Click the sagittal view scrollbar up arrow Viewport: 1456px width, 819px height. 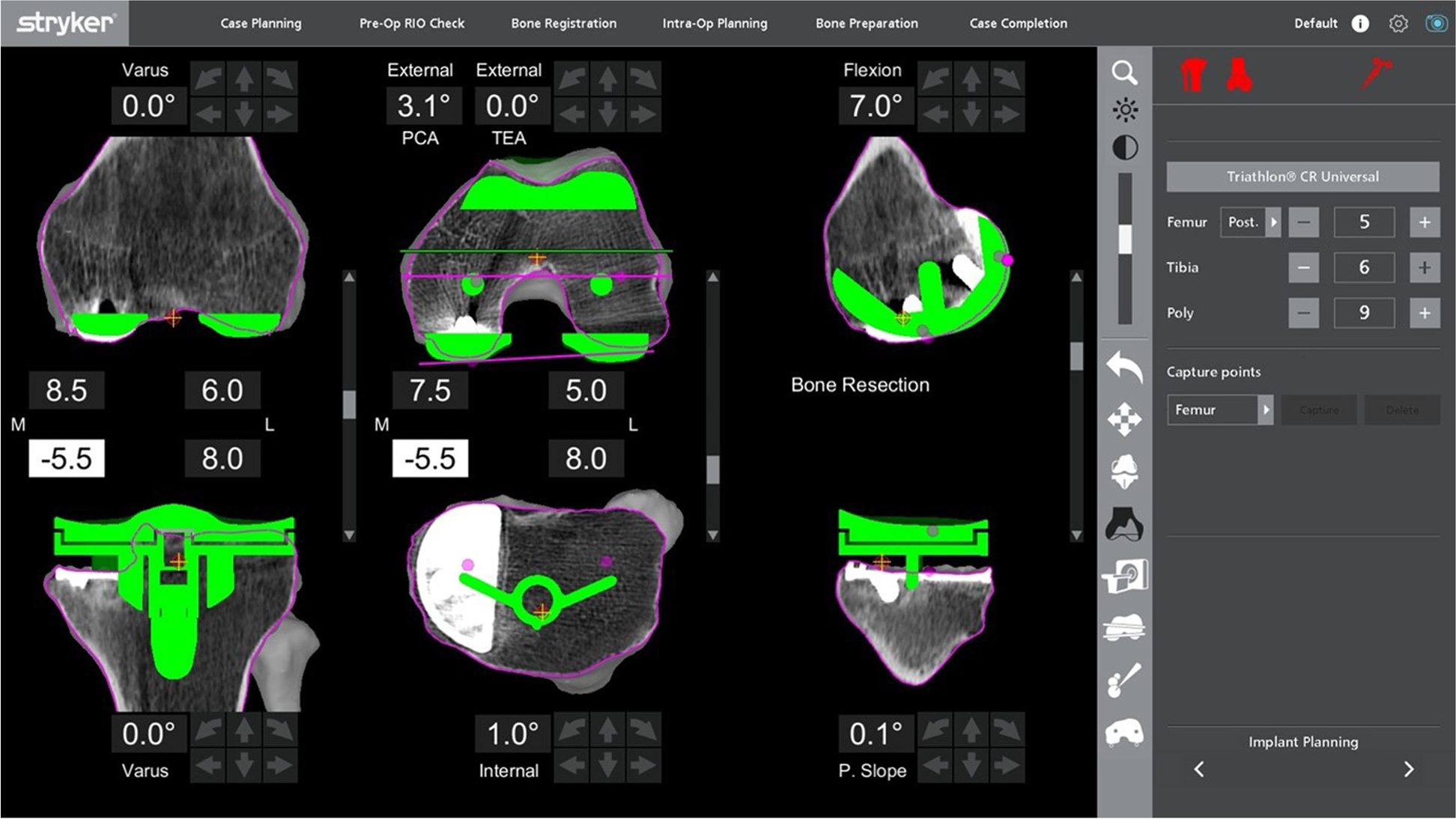click(x=1076, y=277)
